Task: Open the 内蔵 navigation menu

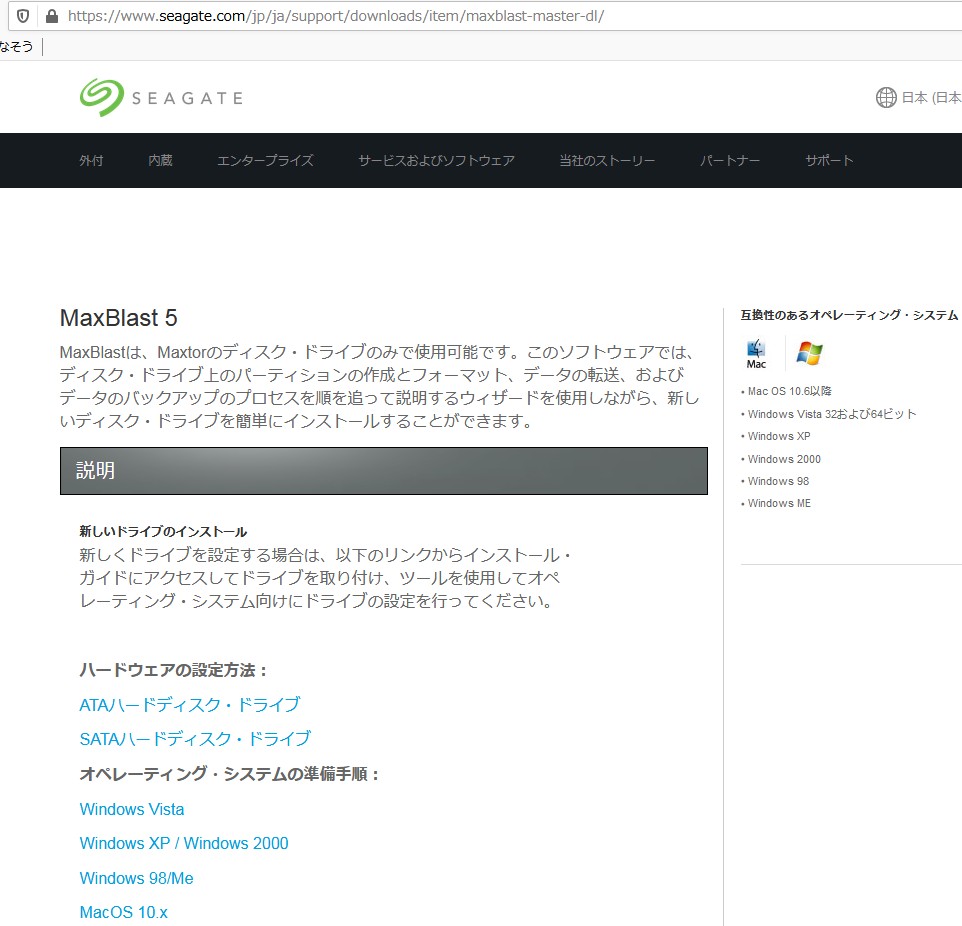Action: pyautogui.click(x=160, y=160)
